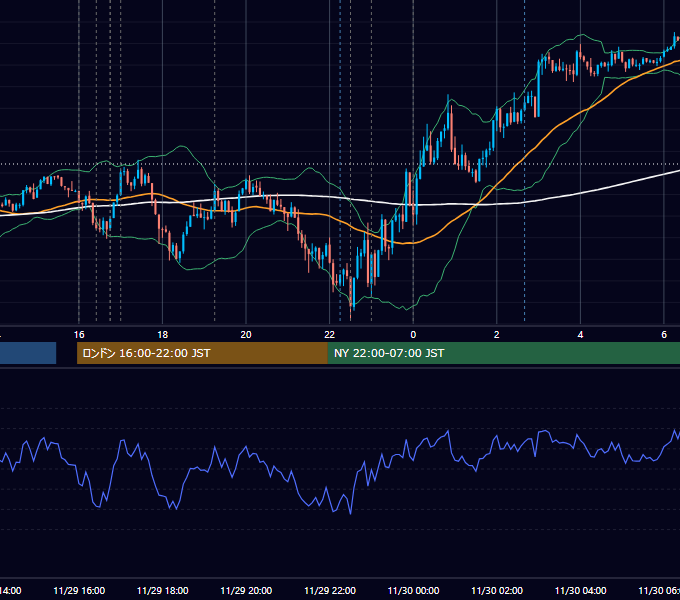Click the 11/29 20:00 date label

pos(246,590)
